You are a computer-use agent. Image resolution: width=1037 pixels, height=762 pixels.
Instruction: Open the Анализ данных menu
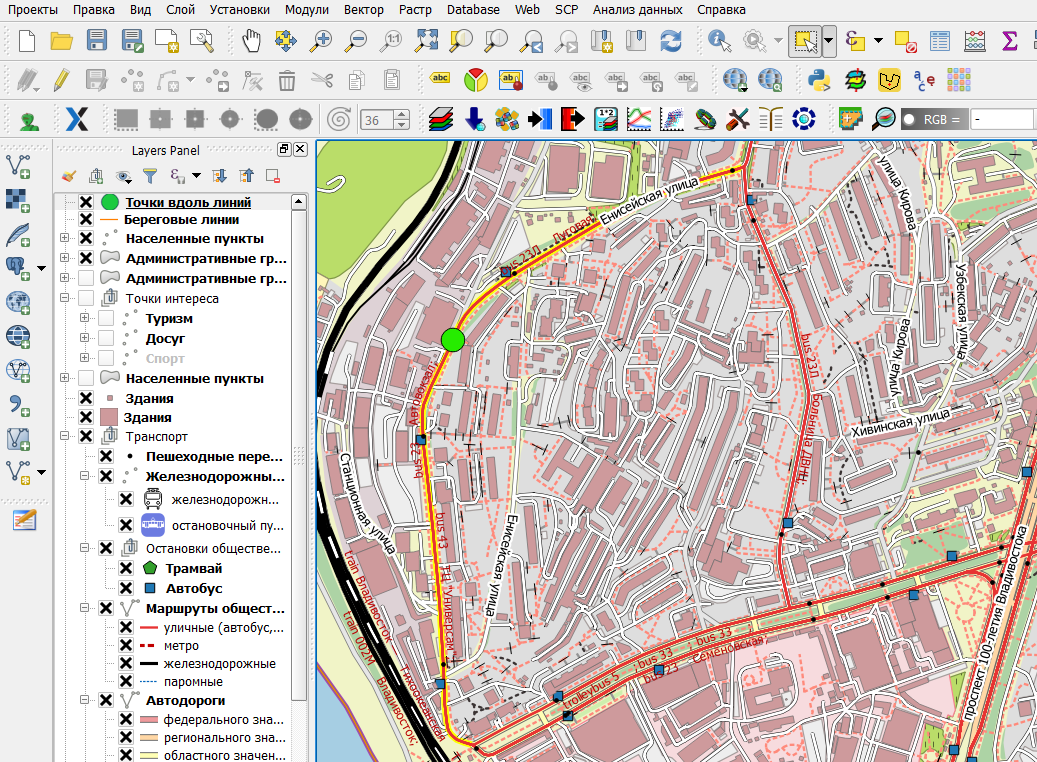(638, 10)
